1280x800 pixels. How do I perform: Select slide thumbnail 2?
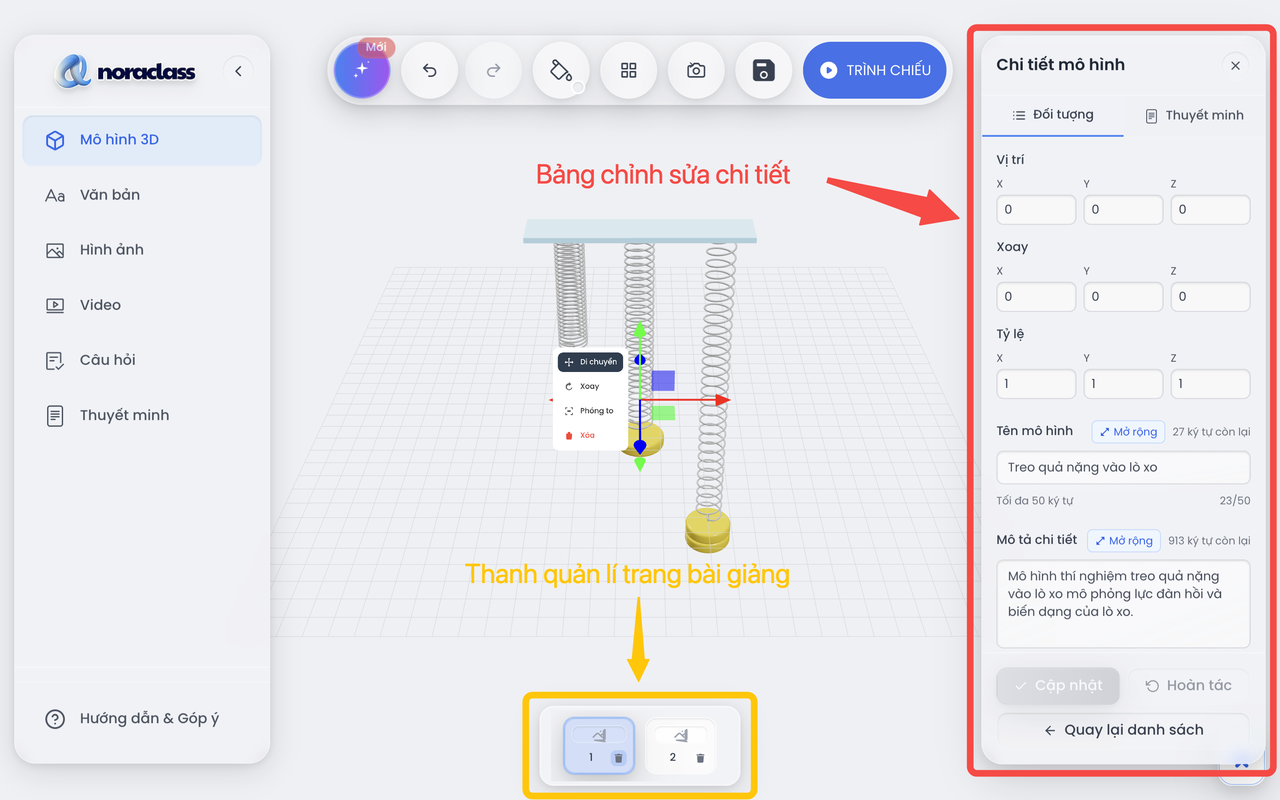680,746
